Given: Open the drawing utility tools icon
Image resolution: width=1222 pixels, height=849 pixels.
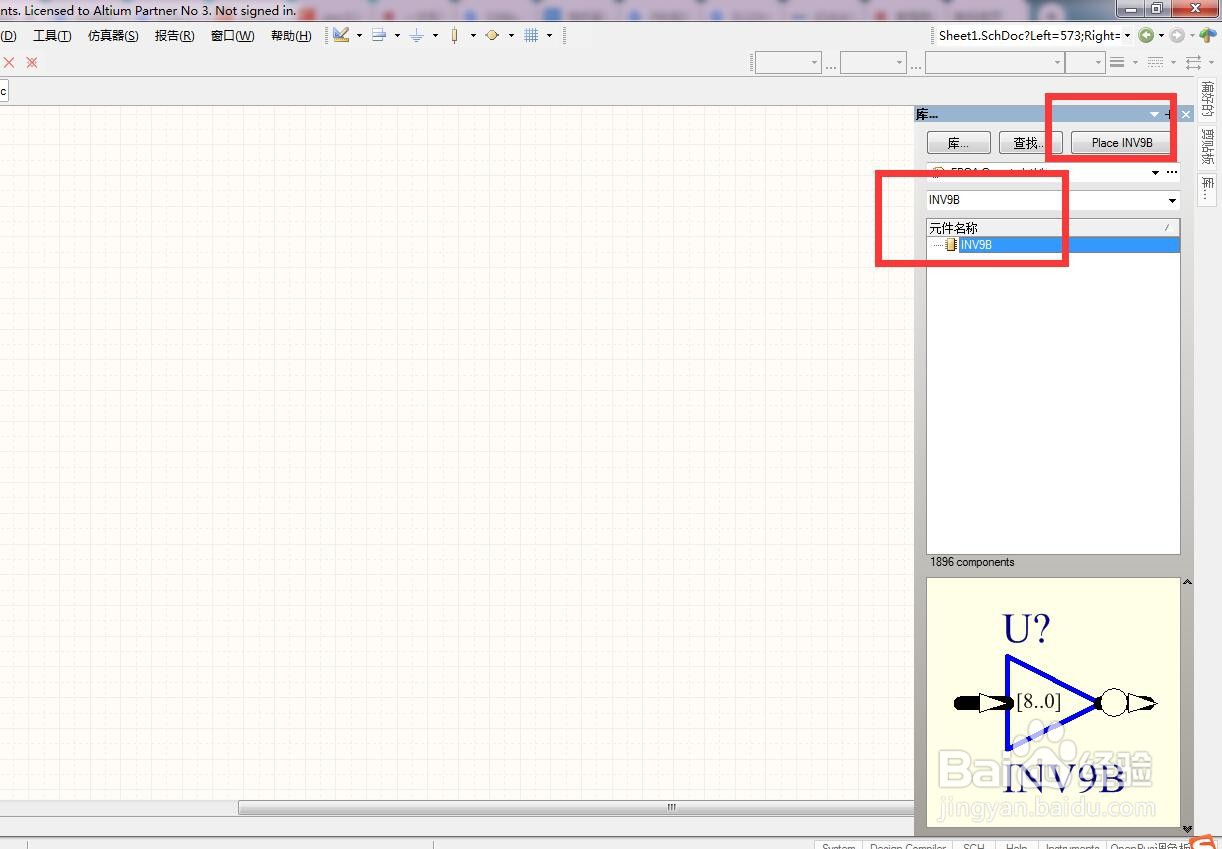Looking at the screenshot, I should pos(342,35).
